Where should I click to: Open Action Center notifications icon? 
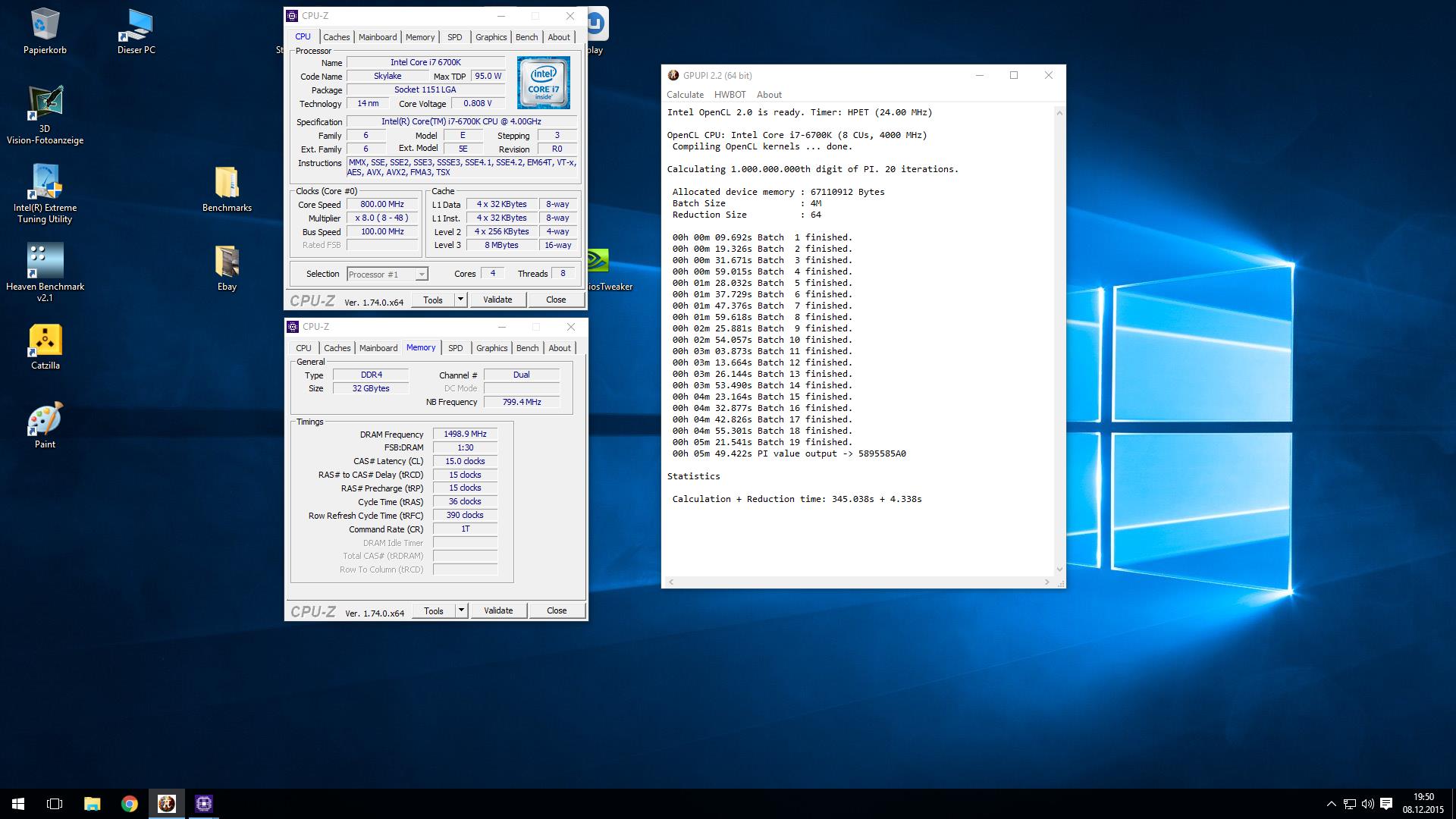coord(1386,804)
